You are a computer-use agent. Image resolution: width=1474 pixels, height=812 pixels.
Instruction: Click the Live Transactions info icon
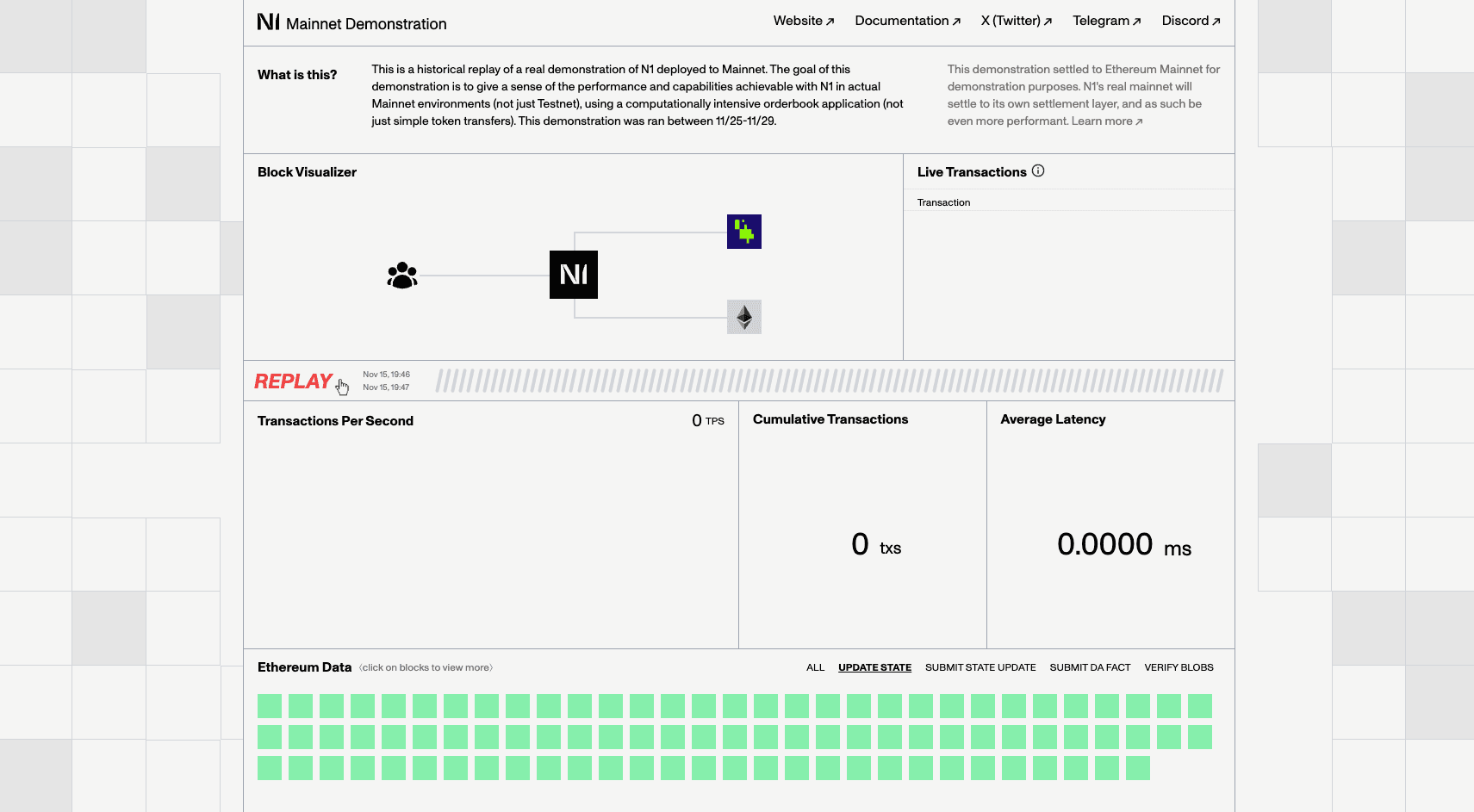(x=1038, y=171)
